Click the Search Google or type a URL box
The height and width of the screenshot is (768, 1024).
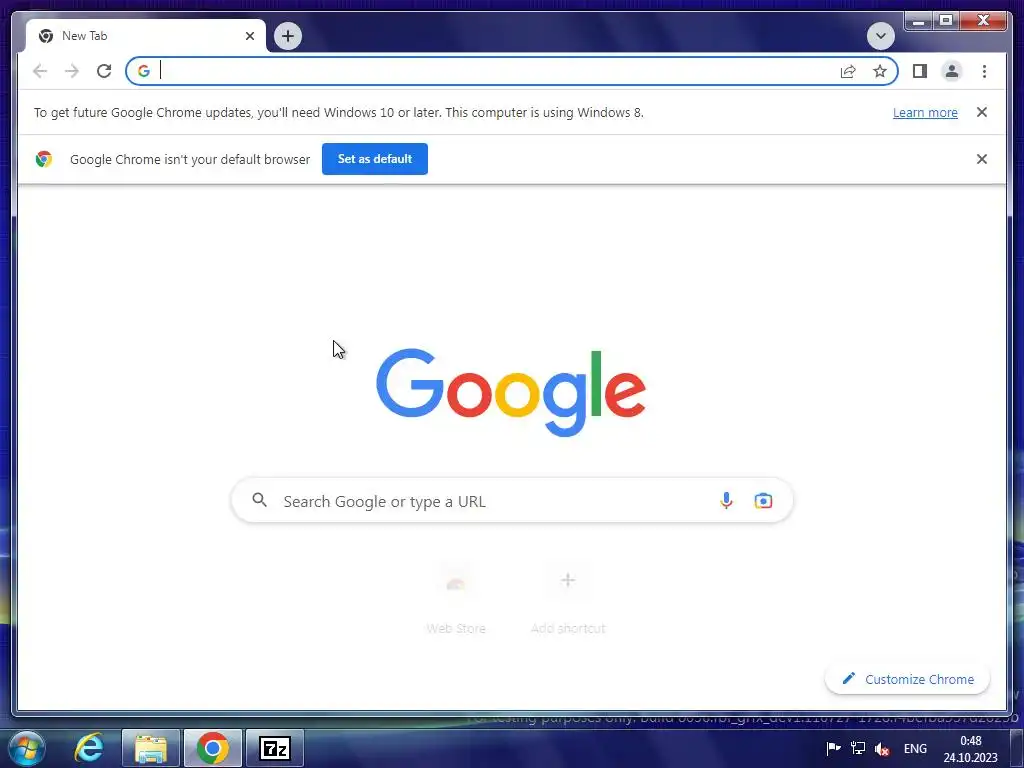[x=512, y=501]
